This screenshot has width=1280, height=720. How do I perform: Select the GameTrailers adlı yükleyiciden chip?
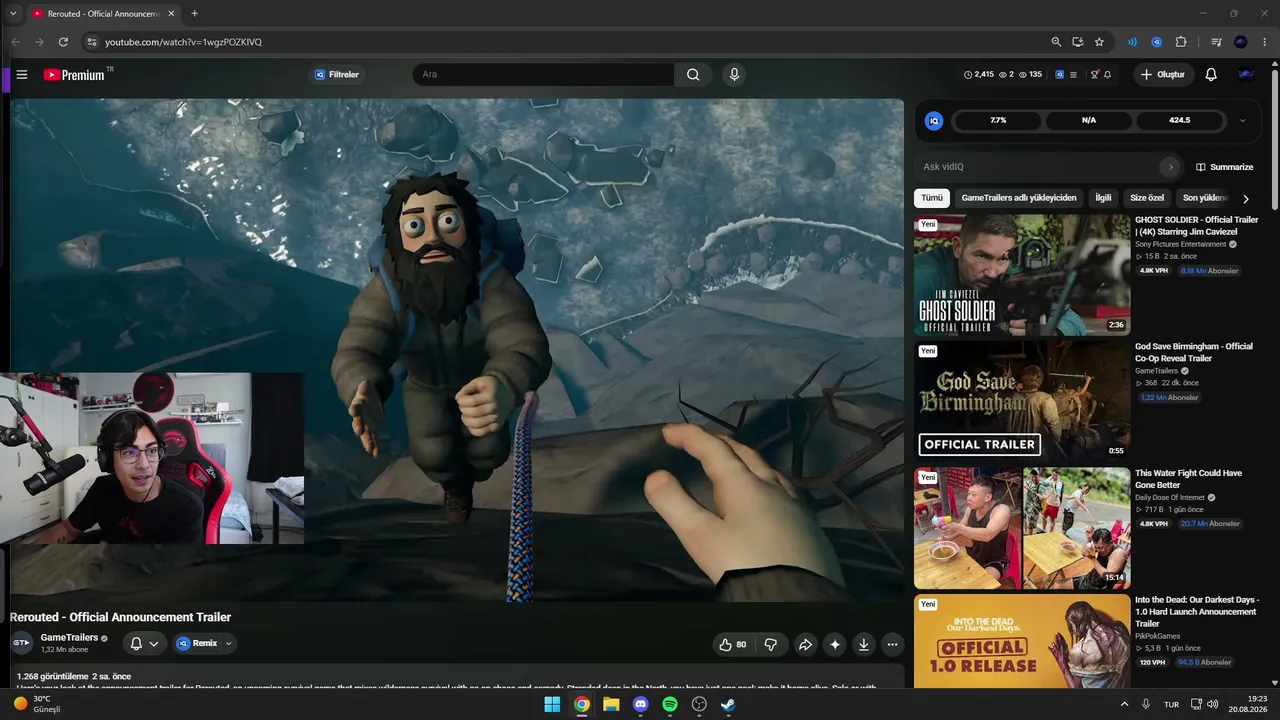pyautogui.click(x=1019, y=198)
